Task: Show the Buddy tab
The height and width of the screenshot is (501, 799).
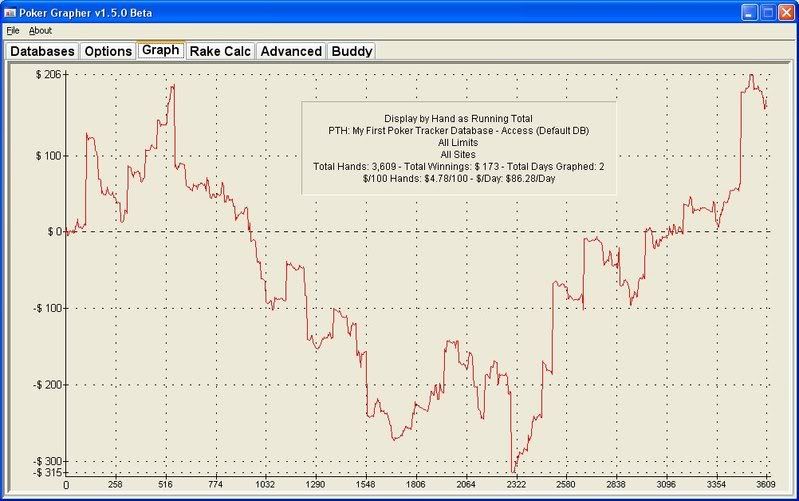Action: [351, 50]
